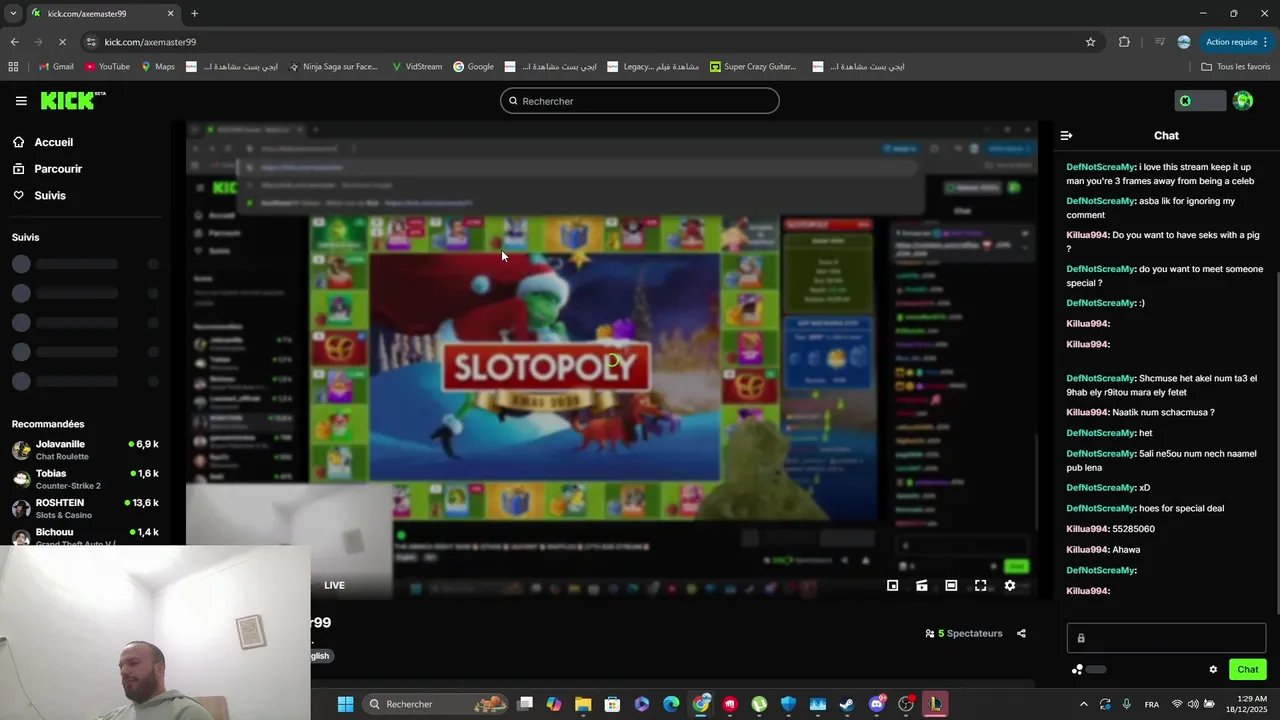Open recommended channel Jolavanille
1280x720 pixels.
pyautogui.click(x=85, y=450)
